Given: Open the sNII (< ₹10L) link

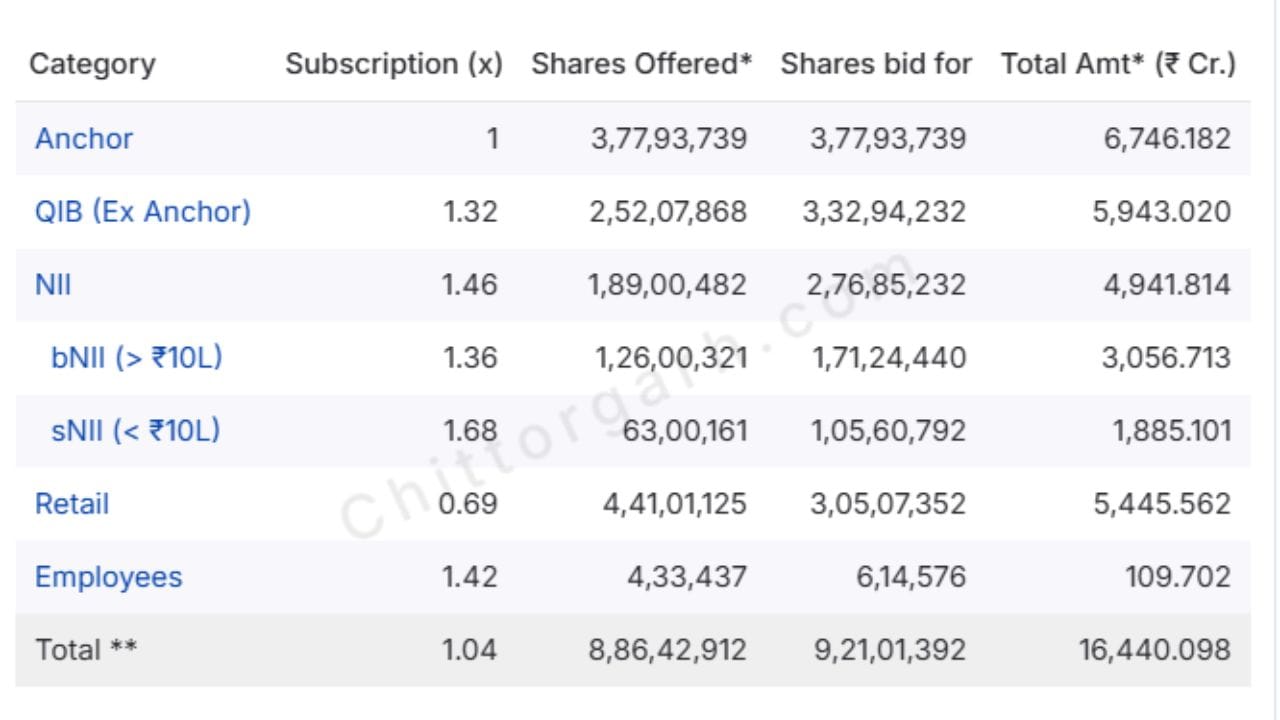Looking at the screenshot, I should click(x=136, y=431).
